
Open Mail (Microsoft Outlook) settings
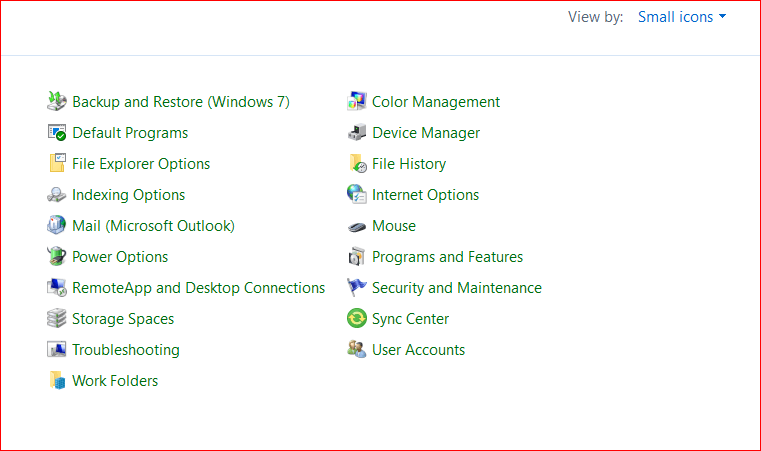tap(153, 226)
